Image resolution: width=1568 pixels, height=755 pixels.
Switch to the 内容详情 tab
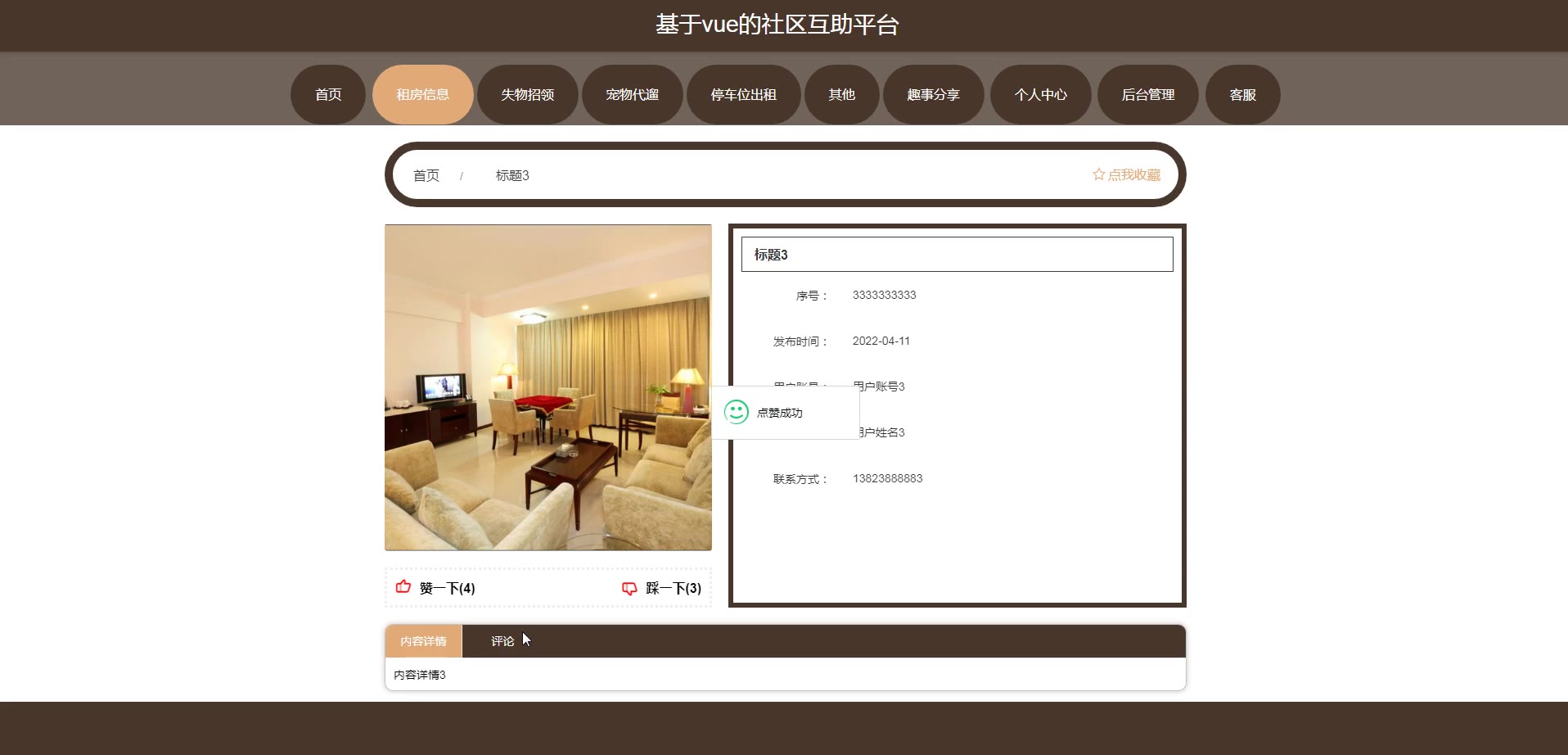pyautogui.click(x=424, y=641)
